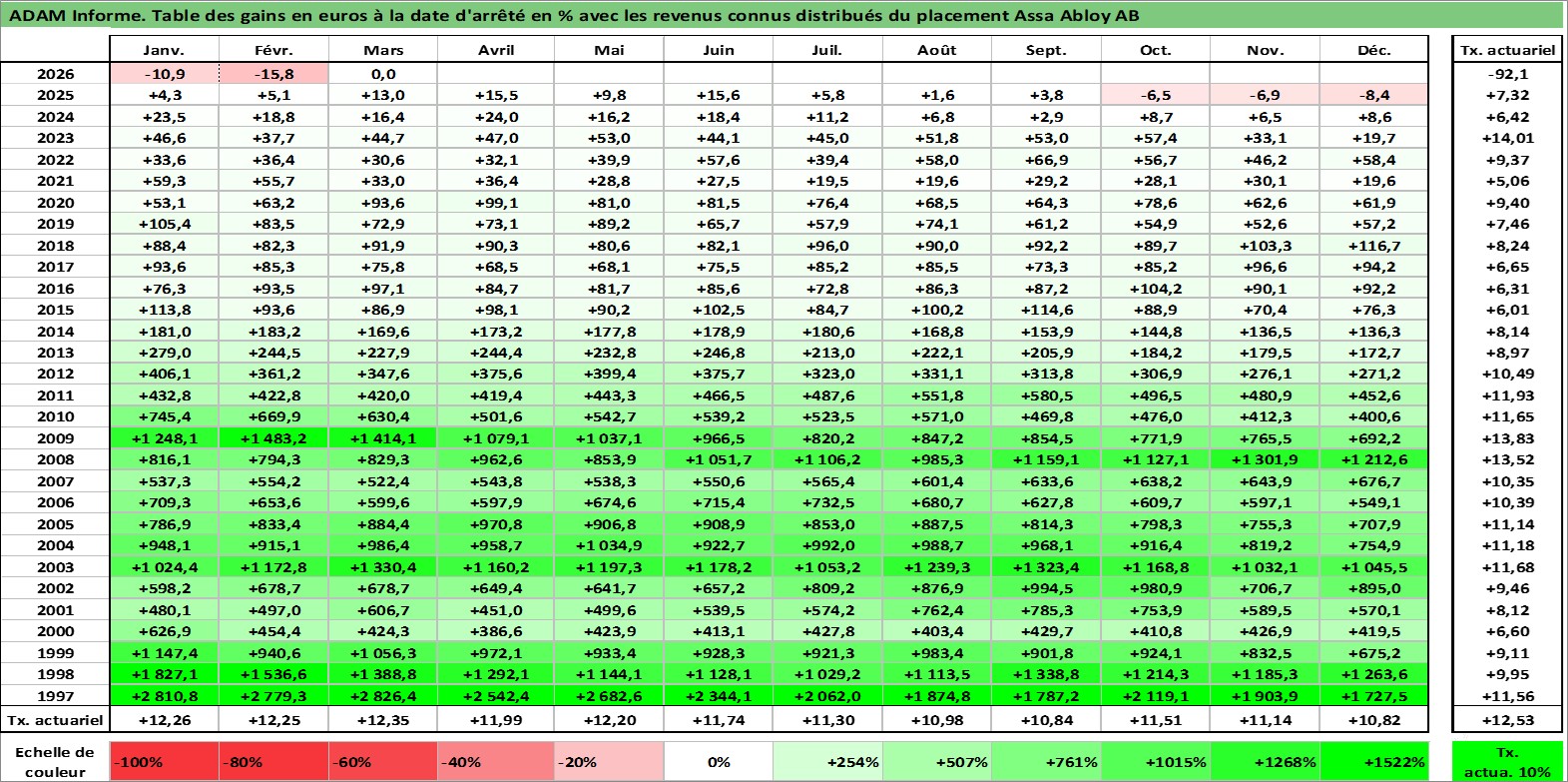Select the +116,7 cell in 2018
1568x782 pixels.
(x=1373, y=246)
